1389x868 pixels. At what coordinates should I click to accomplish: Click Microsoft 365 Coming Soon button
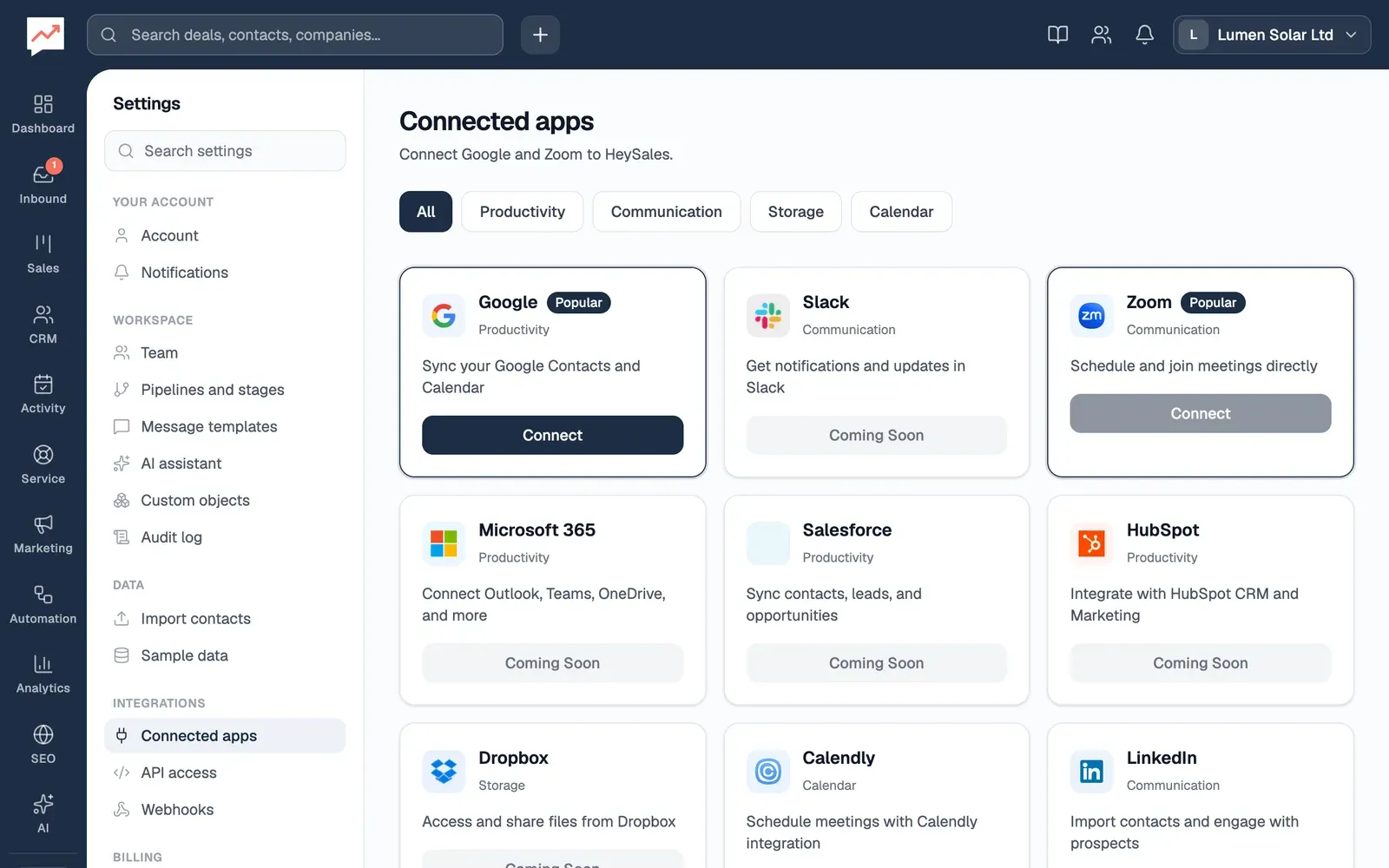pos(552,663)
